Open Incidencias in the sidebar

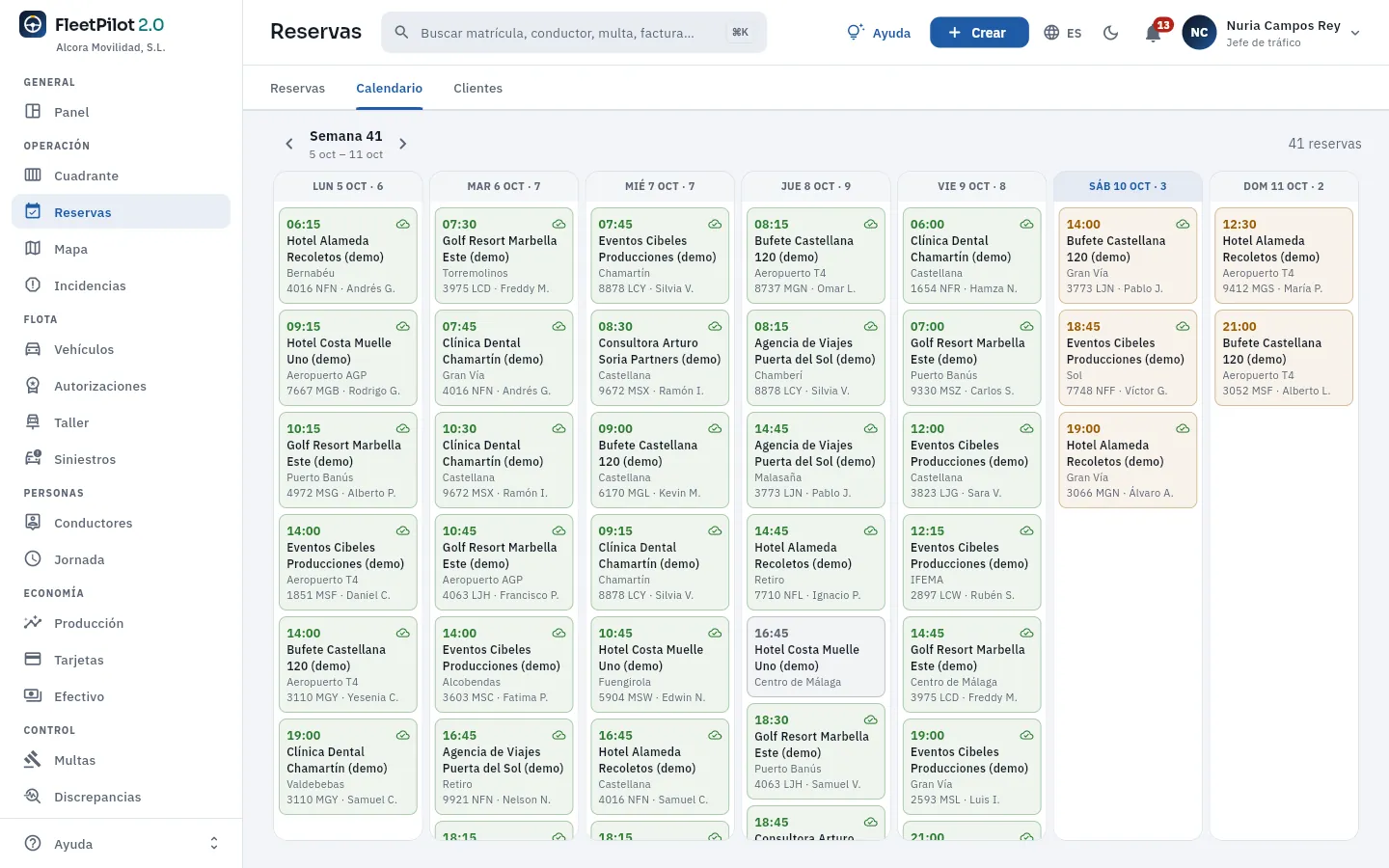point(121,285)
